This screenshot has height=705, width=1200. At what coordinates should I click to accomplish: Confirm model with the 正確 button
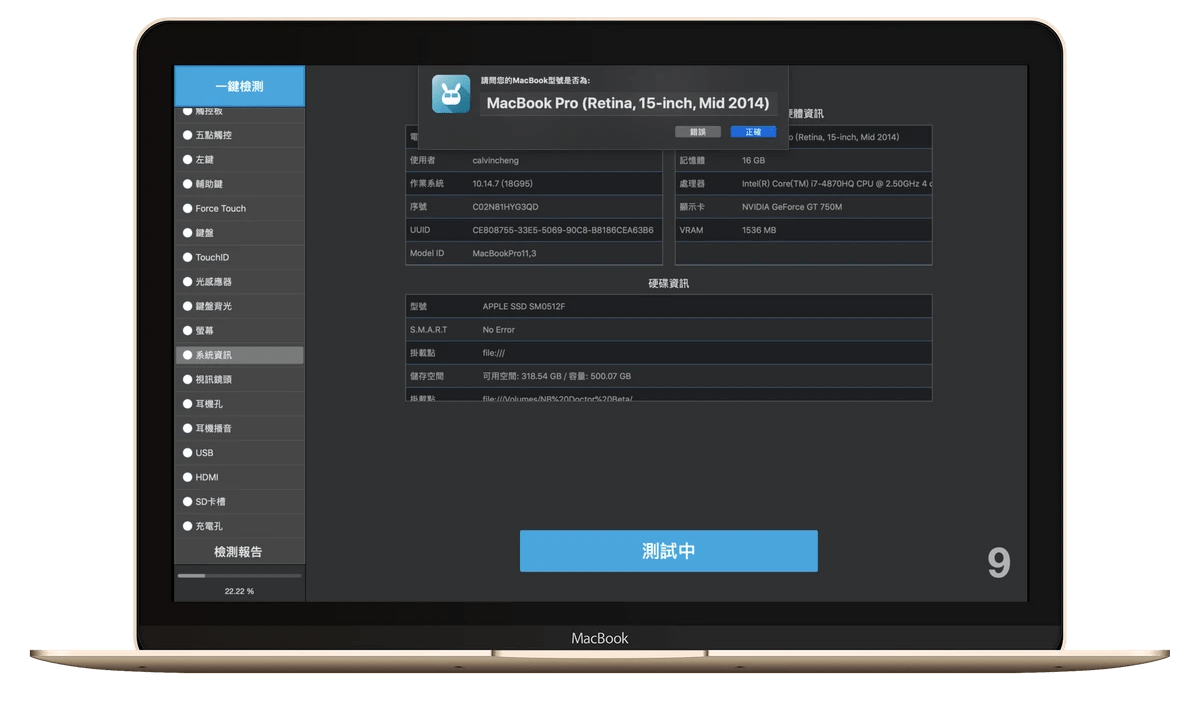(x=753, y=132)
